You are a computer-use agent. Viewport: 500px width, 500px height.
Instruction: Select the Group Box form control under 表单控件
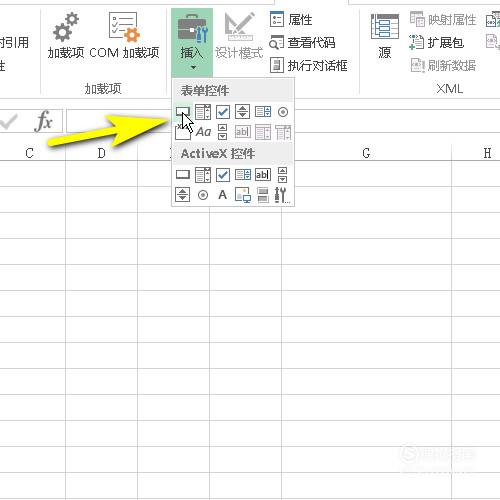tap(183, 132)
